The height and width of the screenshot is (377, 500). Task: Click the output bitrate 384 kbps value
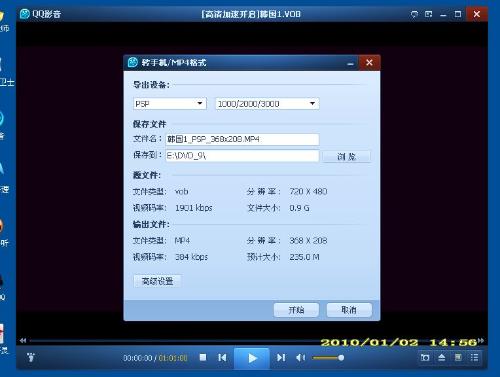click(x=191, y=257)
